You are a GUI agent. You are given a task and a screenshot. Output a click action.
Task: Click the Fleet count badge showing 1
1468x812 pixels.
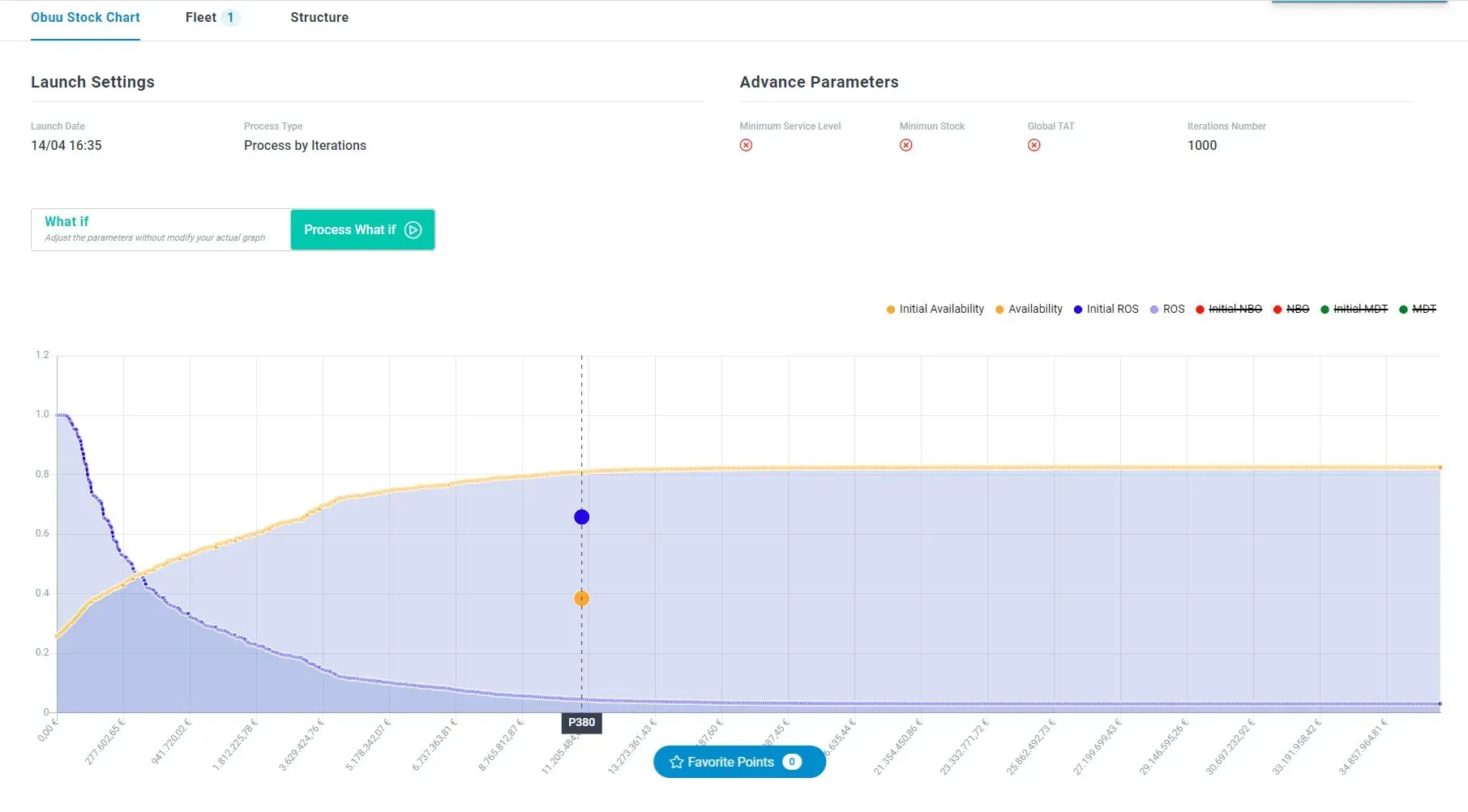pyautogui.click(x=230, y=17)
